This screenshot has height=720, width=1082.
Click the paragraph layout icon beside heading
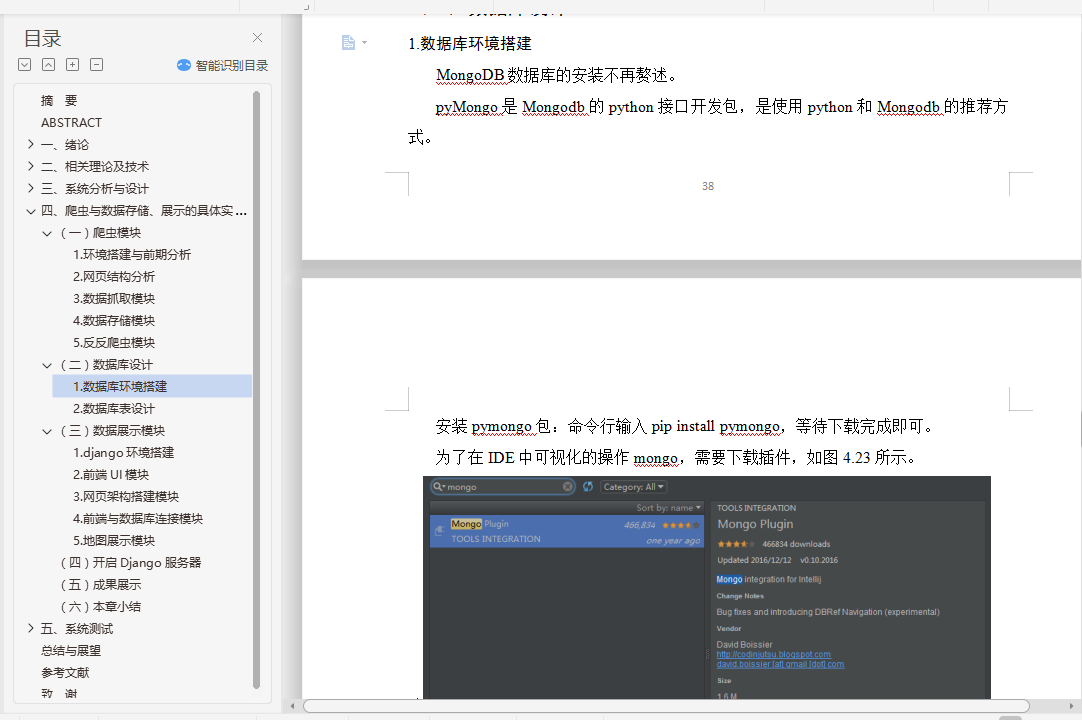pyautogui.click(x=348, y=43)
